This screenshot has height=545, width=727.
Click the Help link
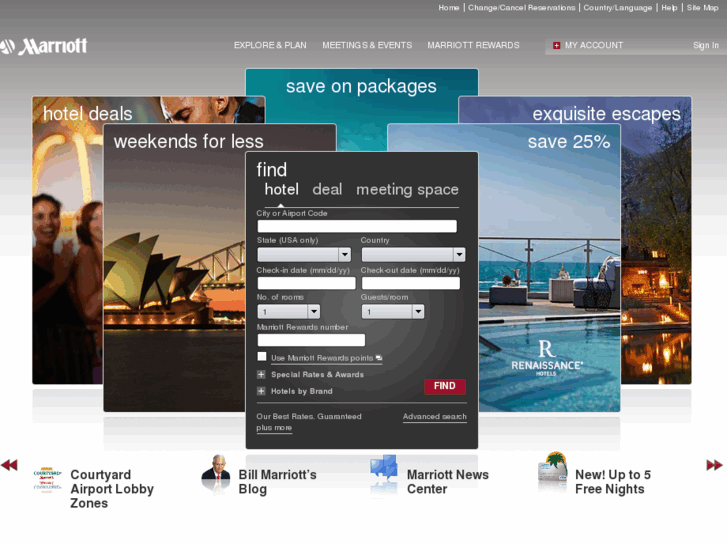click(x=669, y=8)
